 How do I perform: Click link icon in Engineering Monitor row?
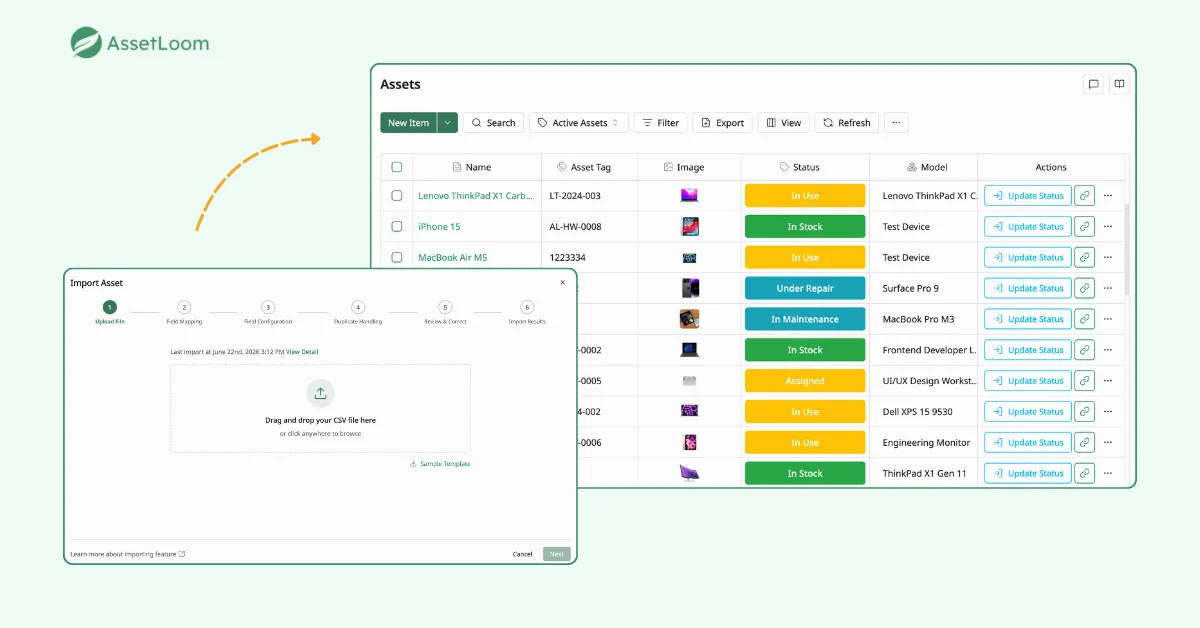[x=1084, y=443]
